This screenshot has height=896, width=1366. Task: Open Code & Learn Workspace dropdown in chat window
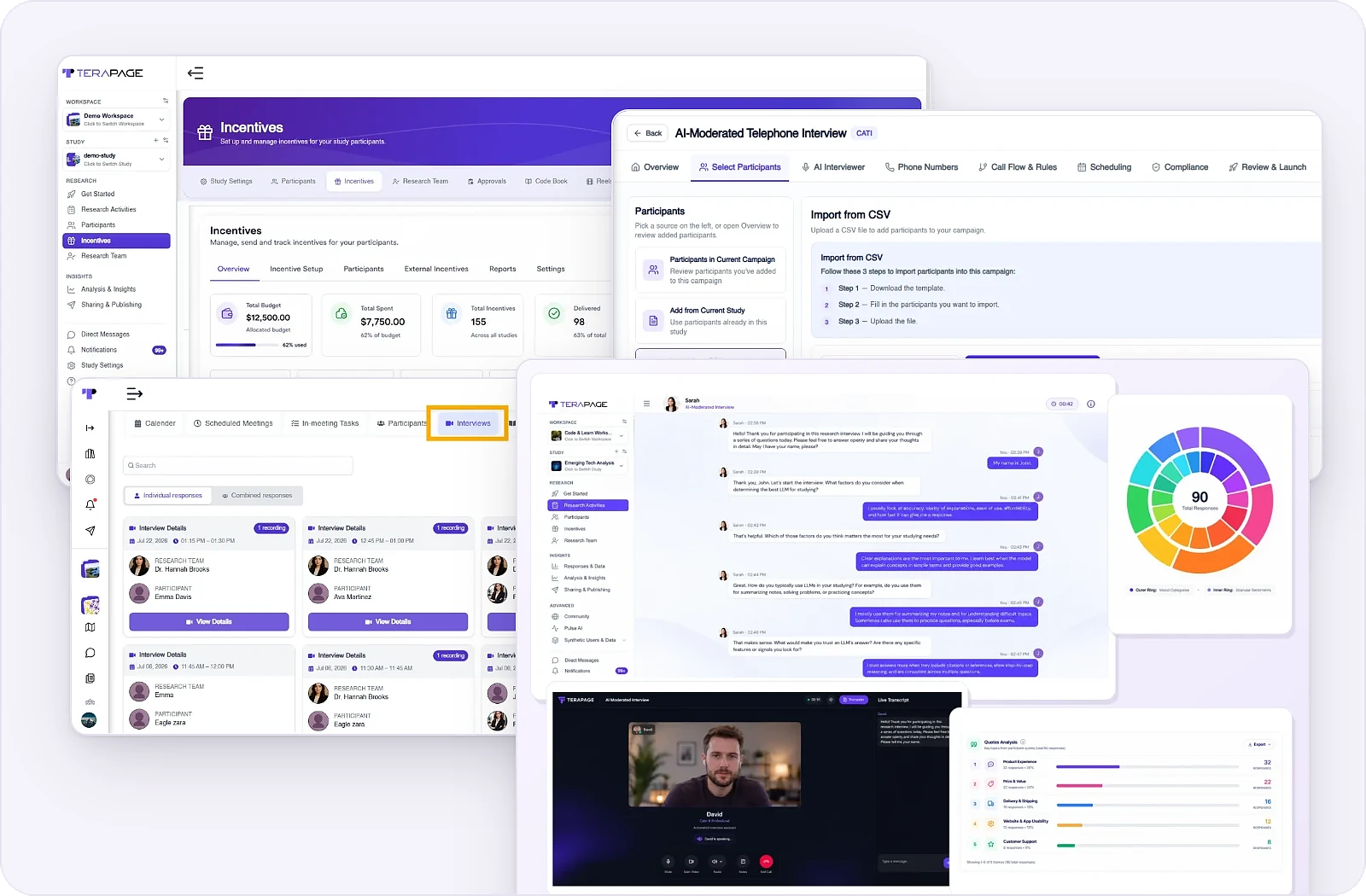click(x=588, y=436)
